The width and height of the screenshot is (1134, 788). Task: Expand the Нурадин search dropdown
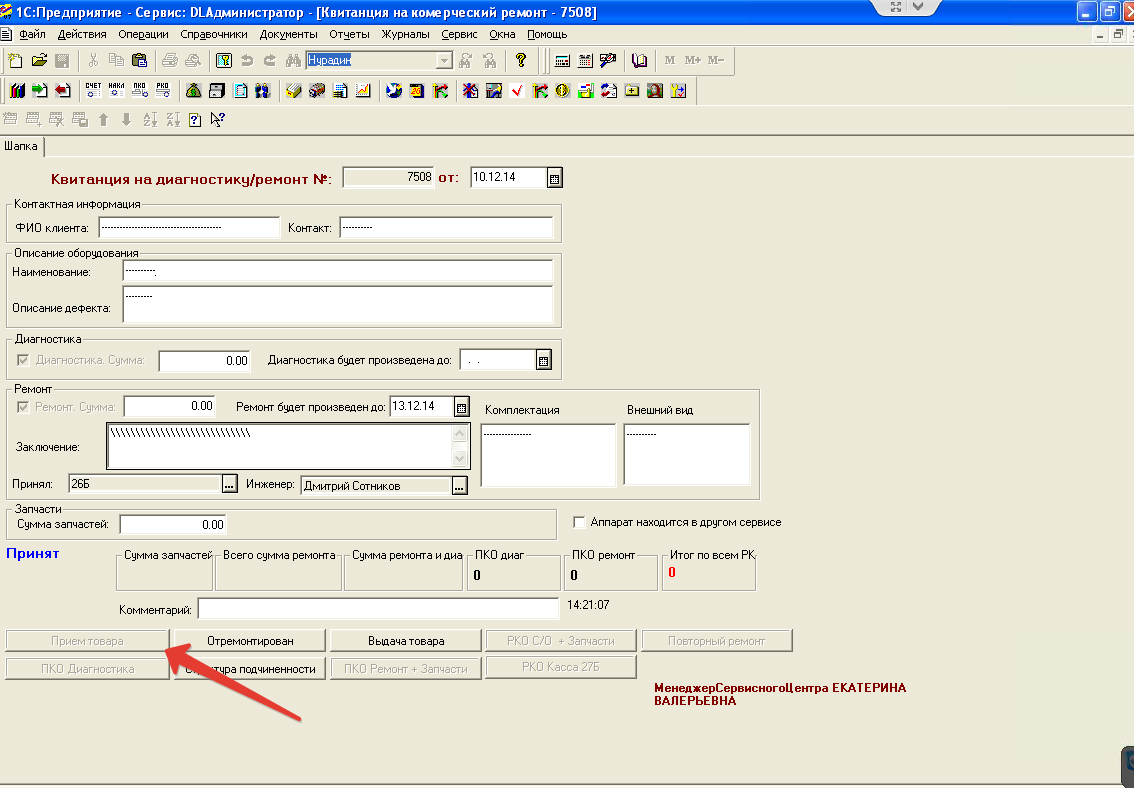pyautogui.click(x=444, y=61)
